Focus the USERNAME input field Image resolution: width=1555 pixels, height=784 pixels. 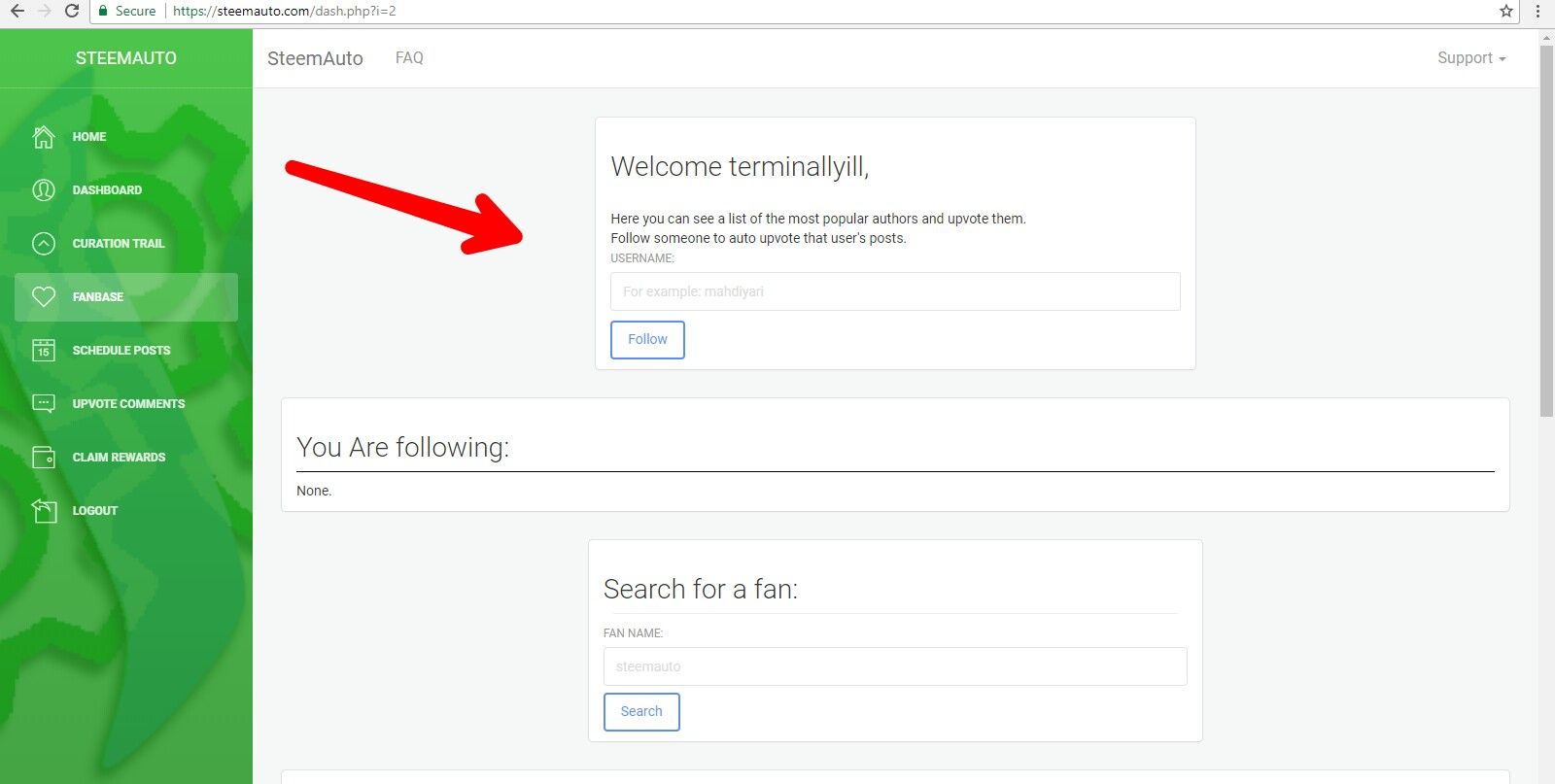click(x=895, y=291)
